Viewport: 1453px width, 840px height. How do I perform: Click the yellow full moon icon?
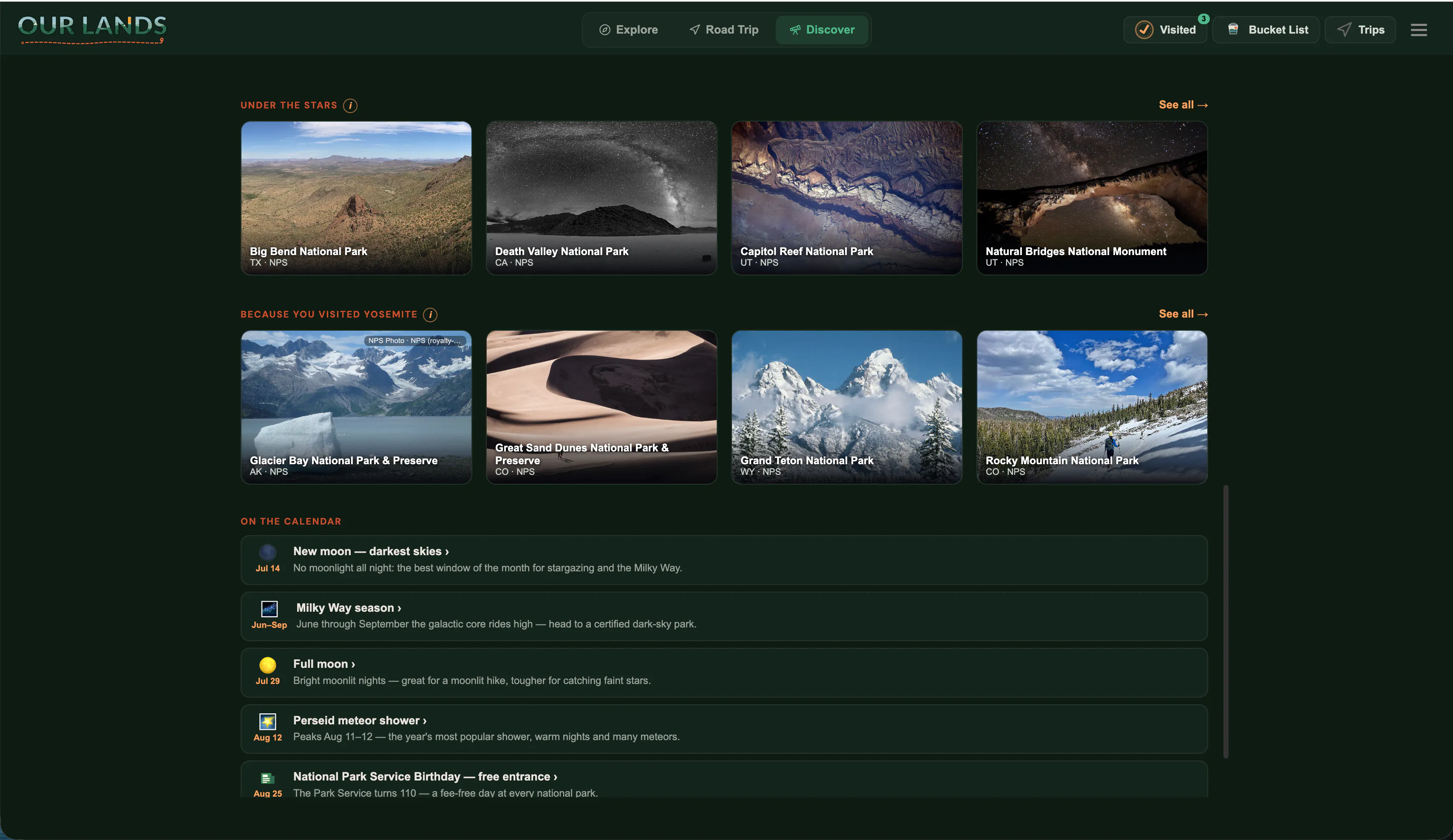point(267,665)
